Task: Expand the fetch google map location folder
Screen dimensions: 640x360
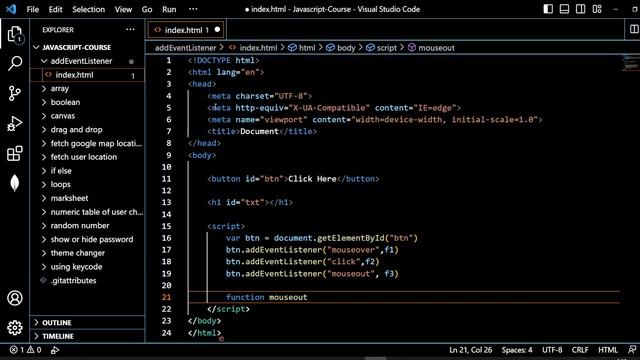Action: point(87,143)
